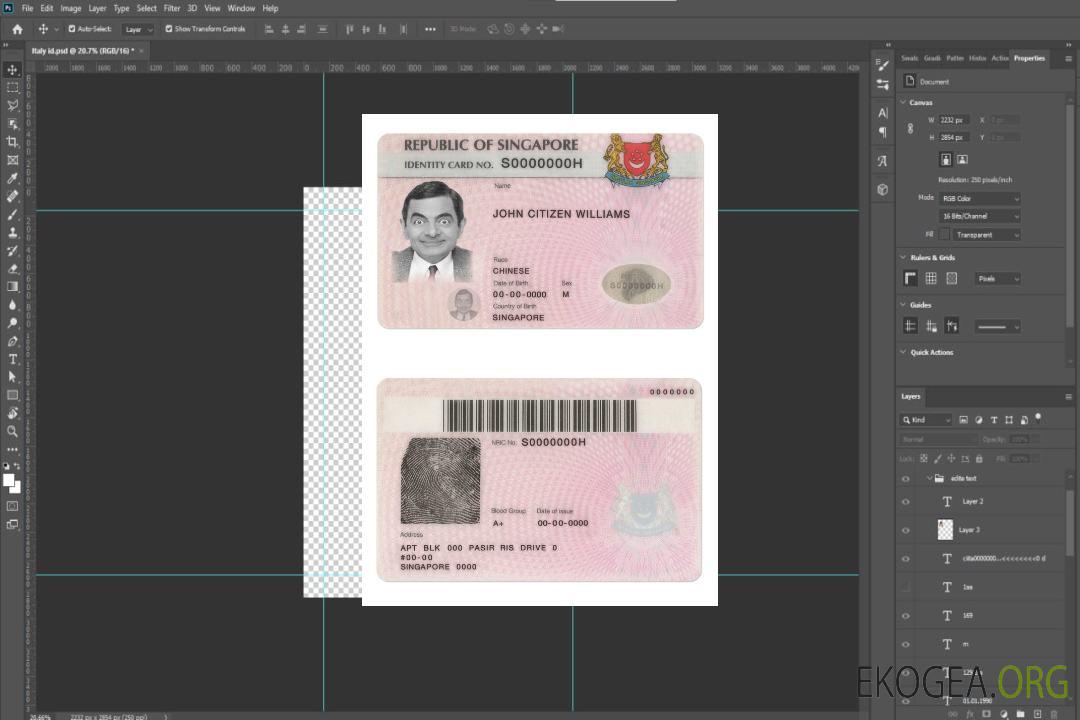Click the Rulers icon under Rulers & Grids
The height and width of the screenshot is (720, 1080).
point(911,278)
